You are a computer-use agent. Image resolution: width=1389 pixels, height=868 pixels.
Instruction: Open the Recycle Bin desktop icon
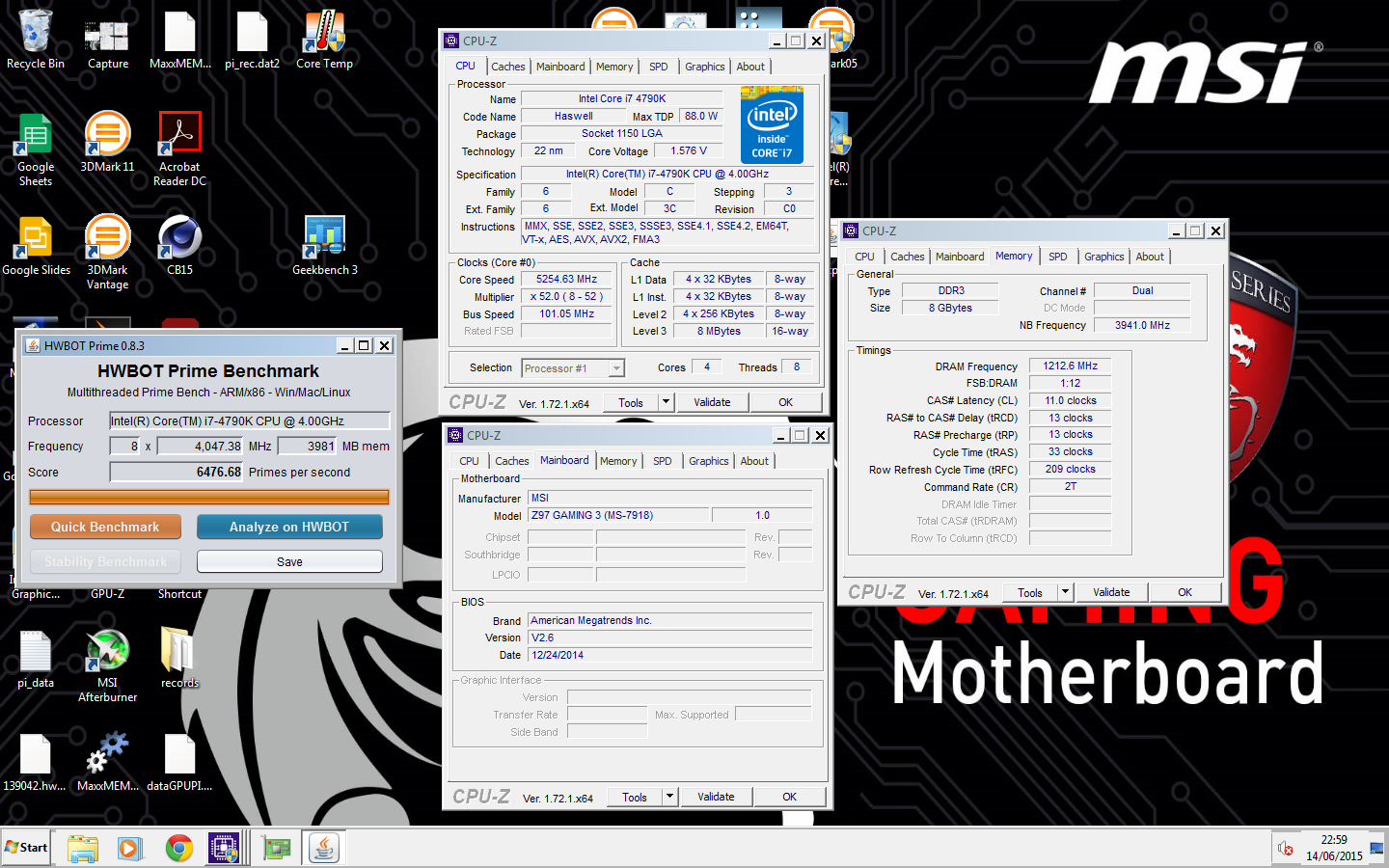click(x=36, y=40)
